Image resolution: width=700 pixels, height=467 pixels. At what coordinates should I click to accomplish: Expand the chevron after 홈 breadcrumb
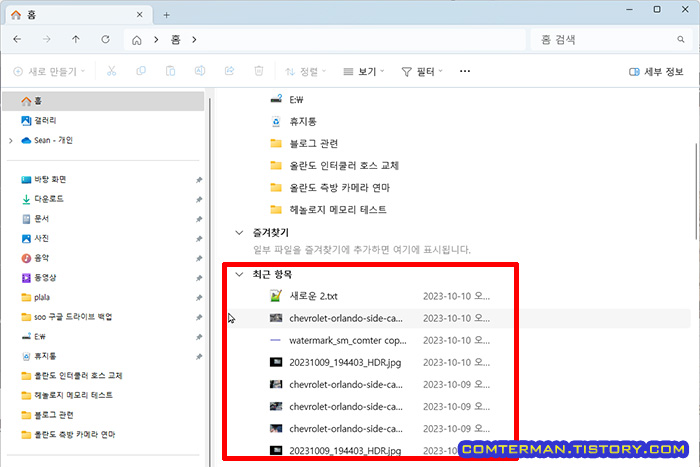click(194, 40)
